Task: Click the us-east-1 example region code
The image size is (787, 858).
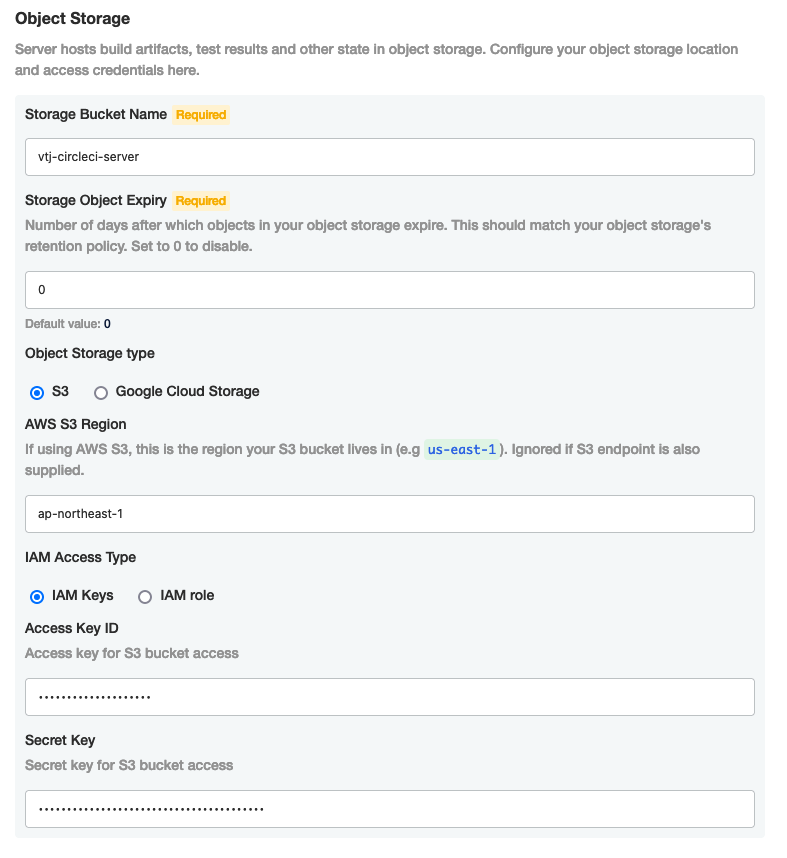Action: coord(461,450)
